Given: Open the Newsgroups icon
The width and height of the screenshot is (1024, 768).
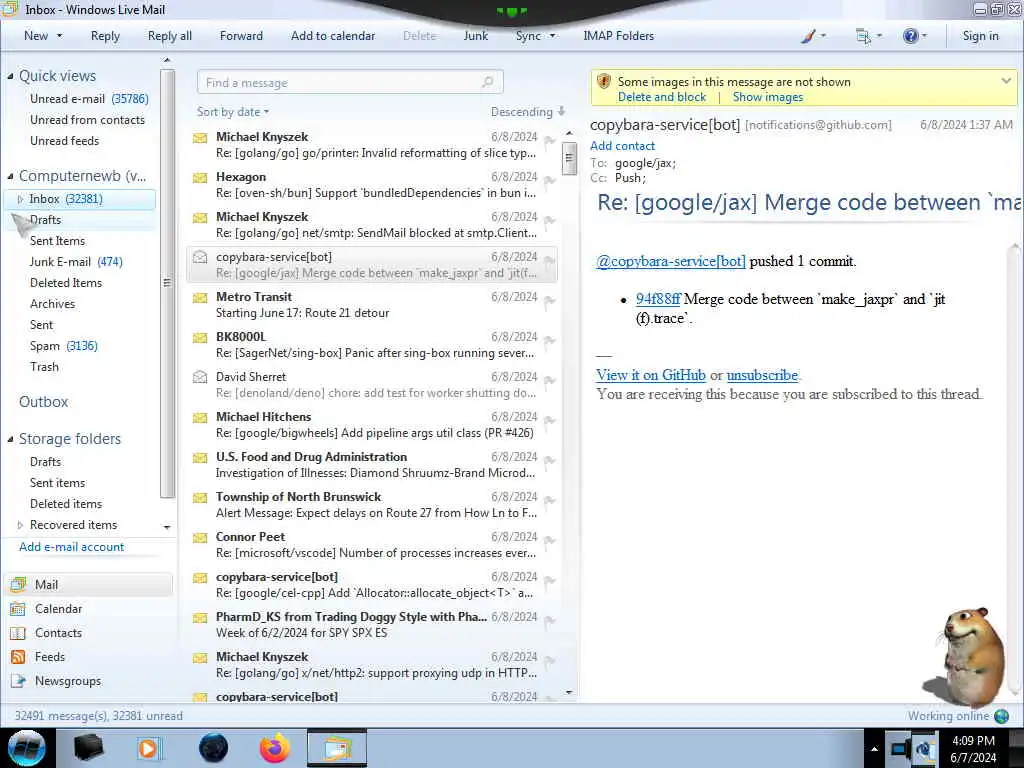Looking at the screenshot, I should pos(18,680).
